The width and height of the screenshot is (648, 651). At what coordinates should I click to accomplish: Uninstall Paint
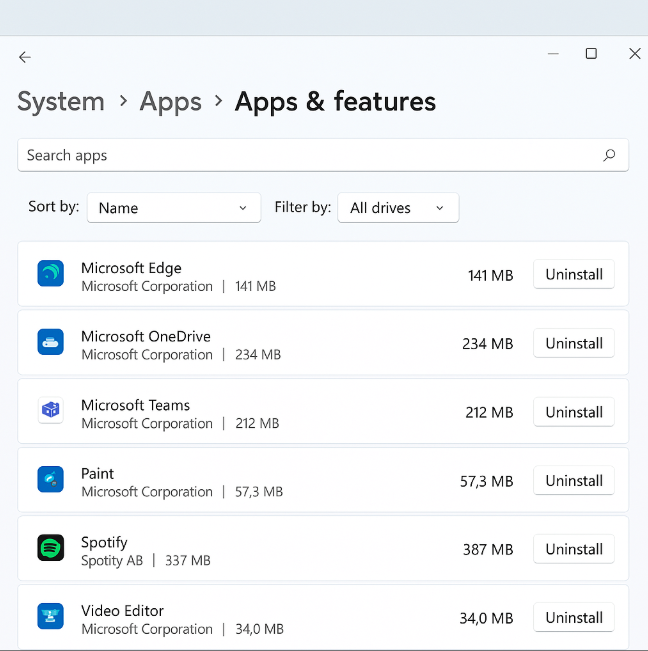pos(574,481)
